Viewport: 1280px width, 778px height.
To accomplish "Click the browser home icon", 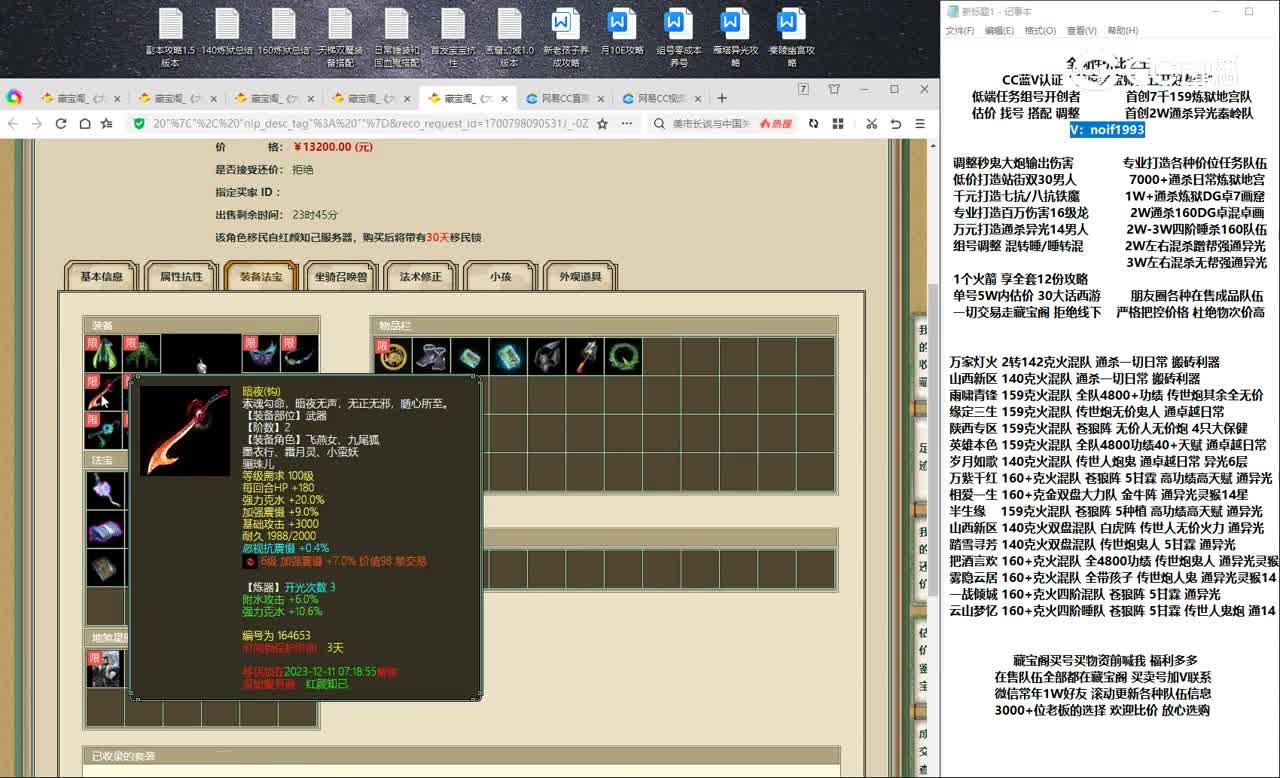I will click(84, 123).
